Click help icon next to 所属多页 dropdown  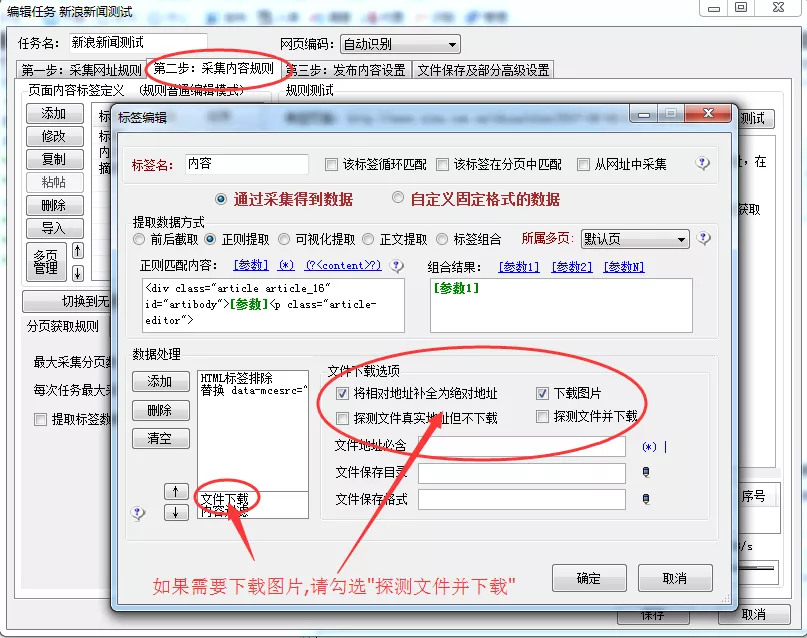pyautogui.click(x=703, y=239)
